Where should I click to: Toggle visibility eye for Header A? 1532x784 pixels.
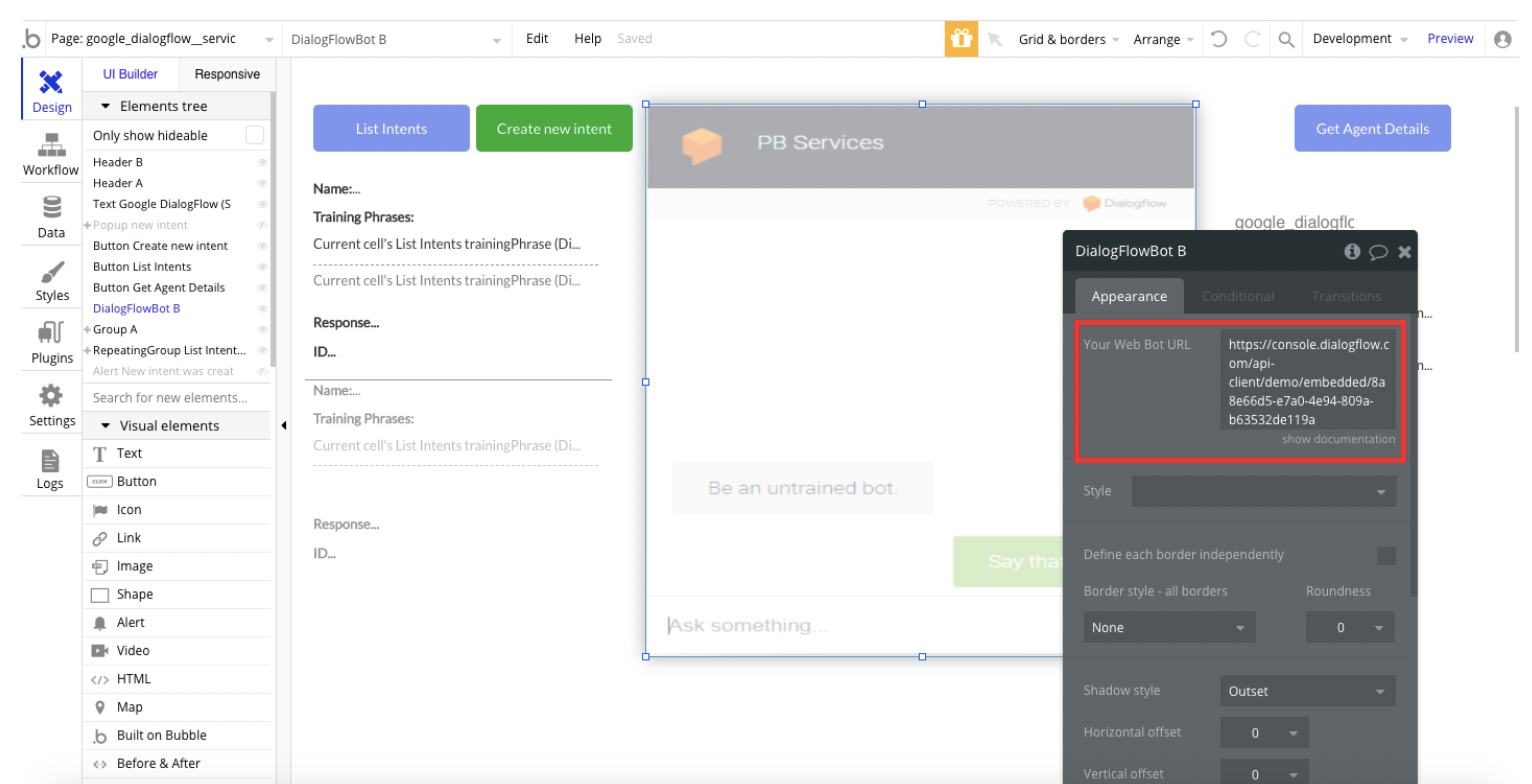pyautogui.click(x=262, y=183)
